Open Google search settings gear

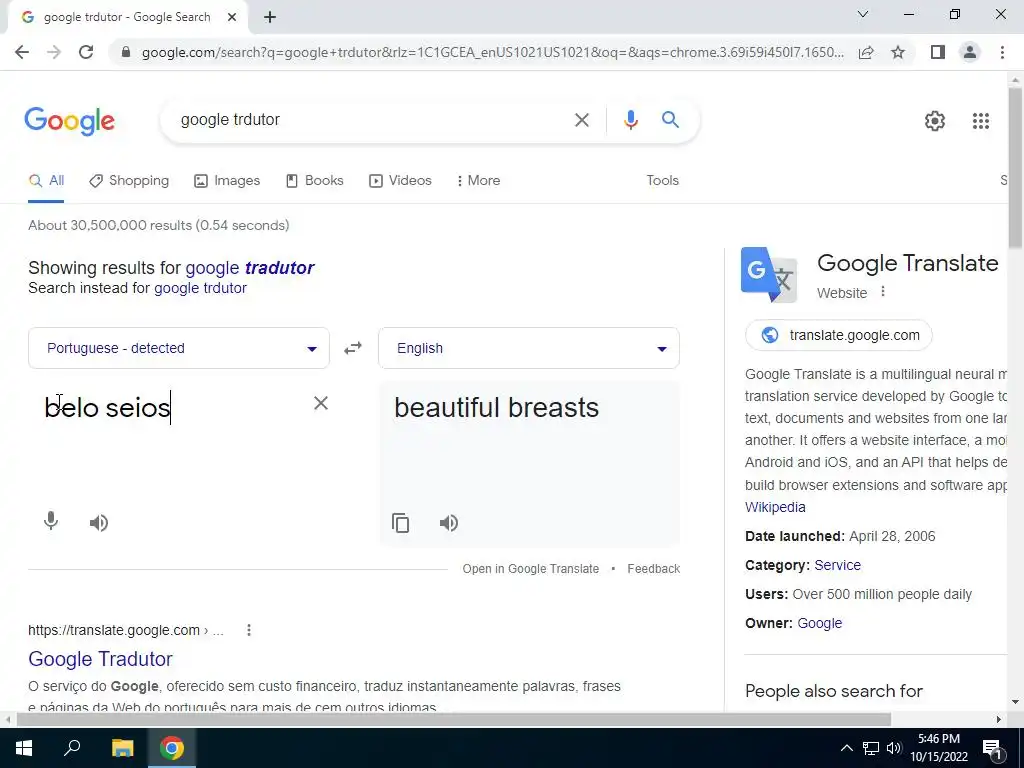tap(935, 121)
